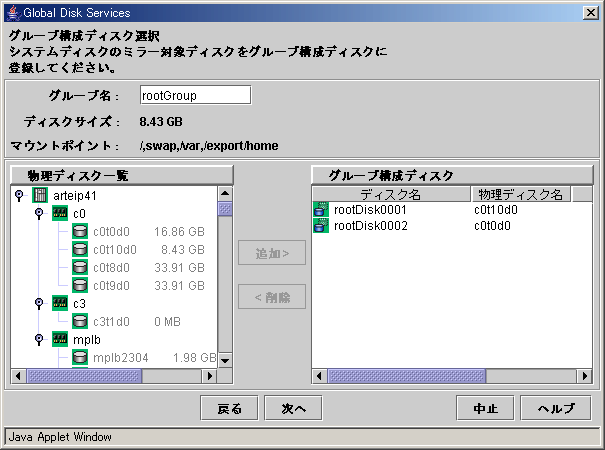
Task: Select the arteip41 tree label
Action: click(75, 196)
